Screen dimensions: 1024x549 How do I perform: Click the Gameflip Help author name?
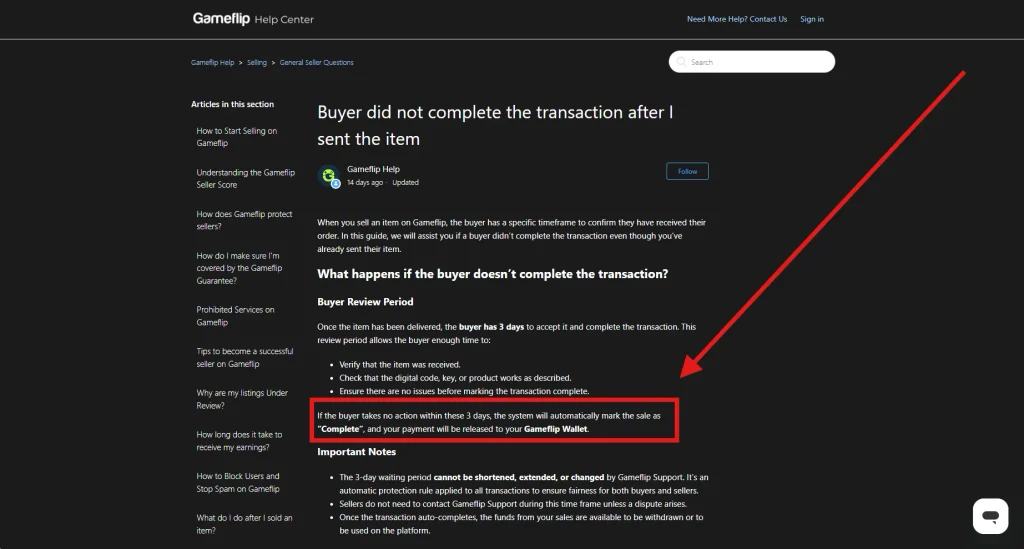[373, 169]
